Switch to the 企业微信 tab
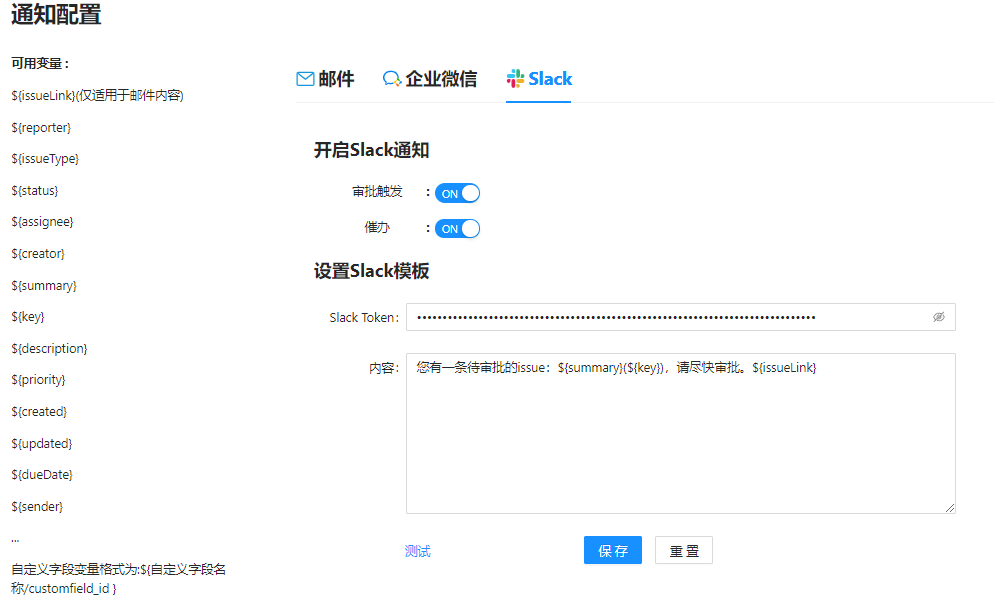The width and height of the screenshot is (994, 616). click(430, 79)
